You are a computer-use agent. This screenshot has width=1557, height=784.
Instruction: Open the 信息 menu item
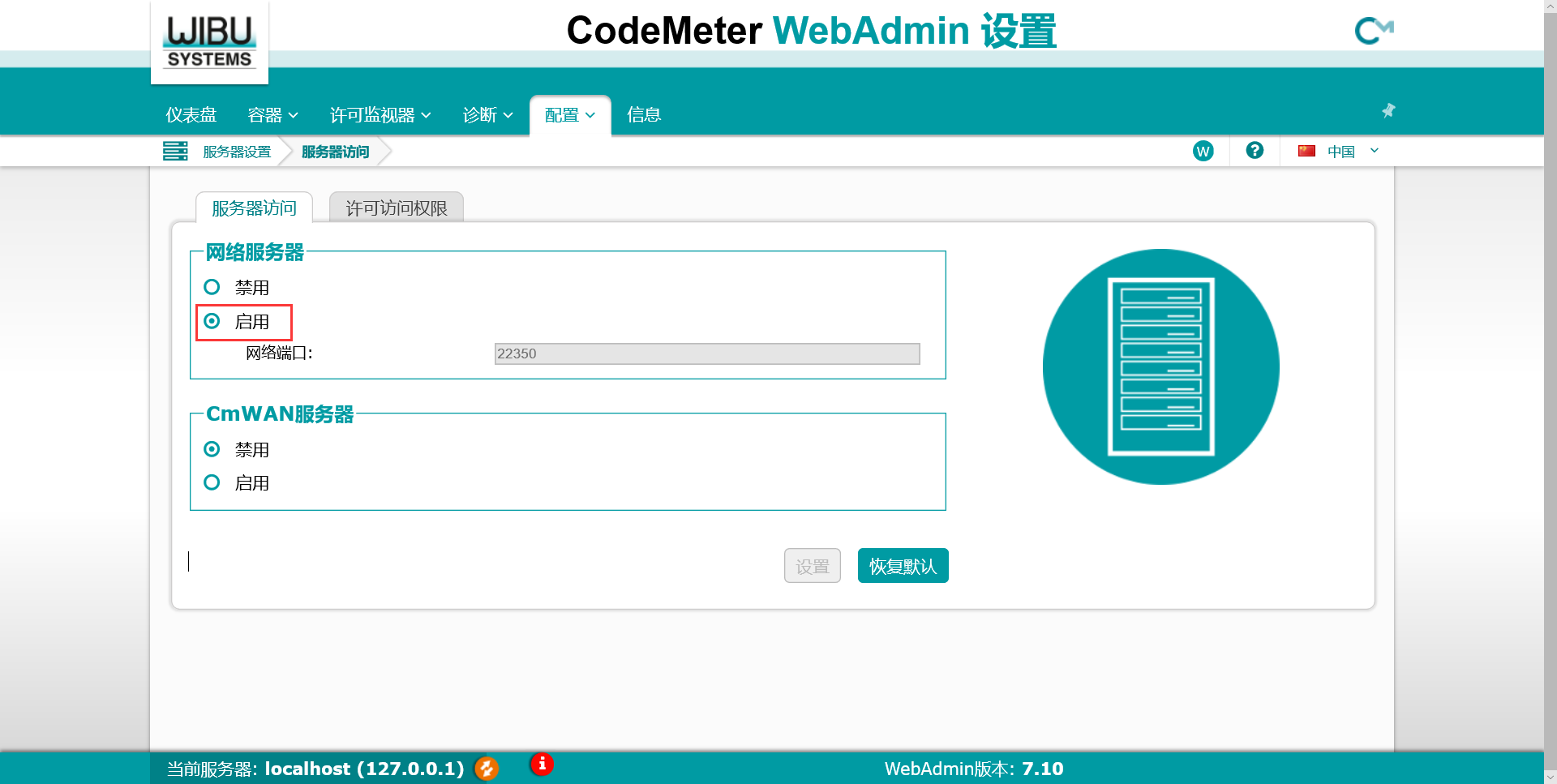pyautogui.click(x=644, y=115)
